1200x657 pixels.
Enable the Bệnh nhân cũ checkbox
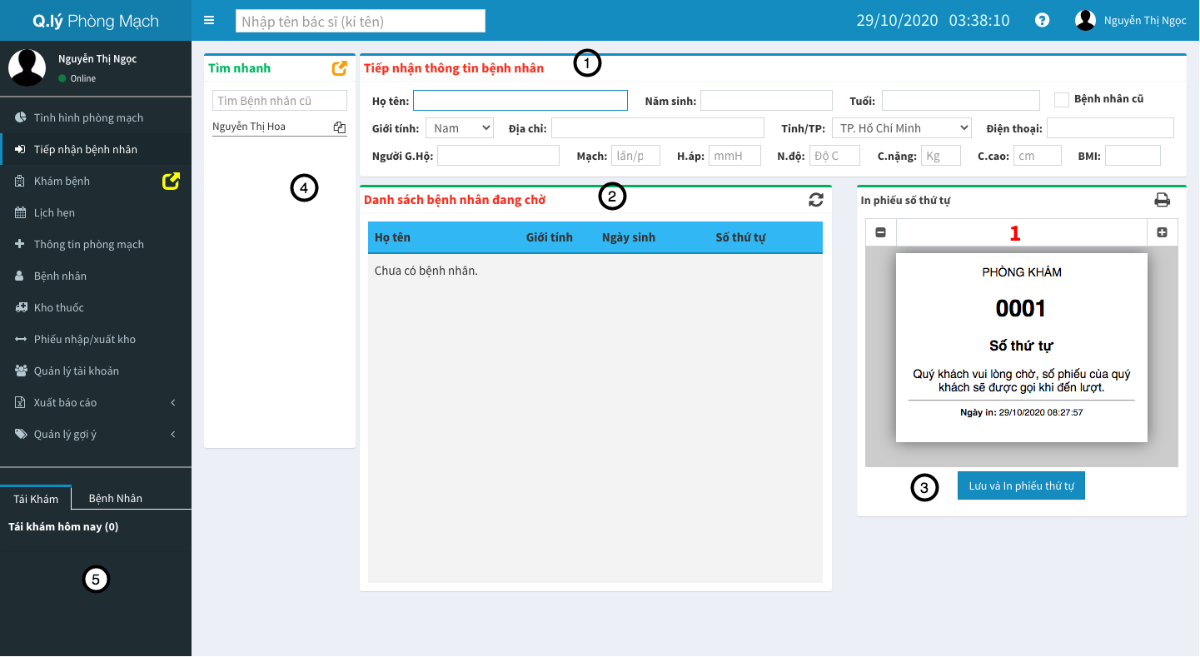tap(1064, 97)
